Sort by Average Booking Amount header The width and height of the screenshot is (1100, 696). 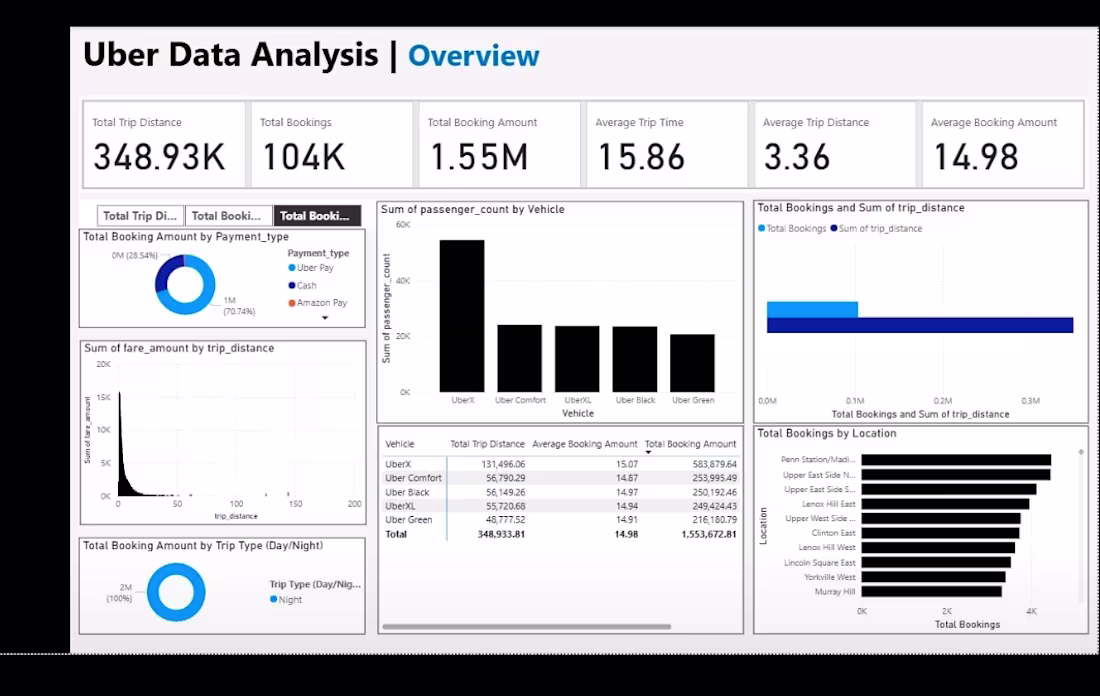(584, 444)
